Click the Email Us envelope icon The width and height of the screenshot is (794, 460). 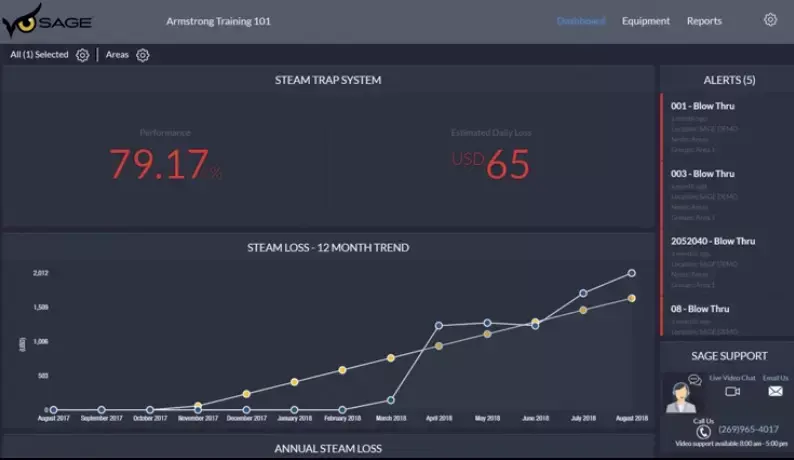(775, 392)
